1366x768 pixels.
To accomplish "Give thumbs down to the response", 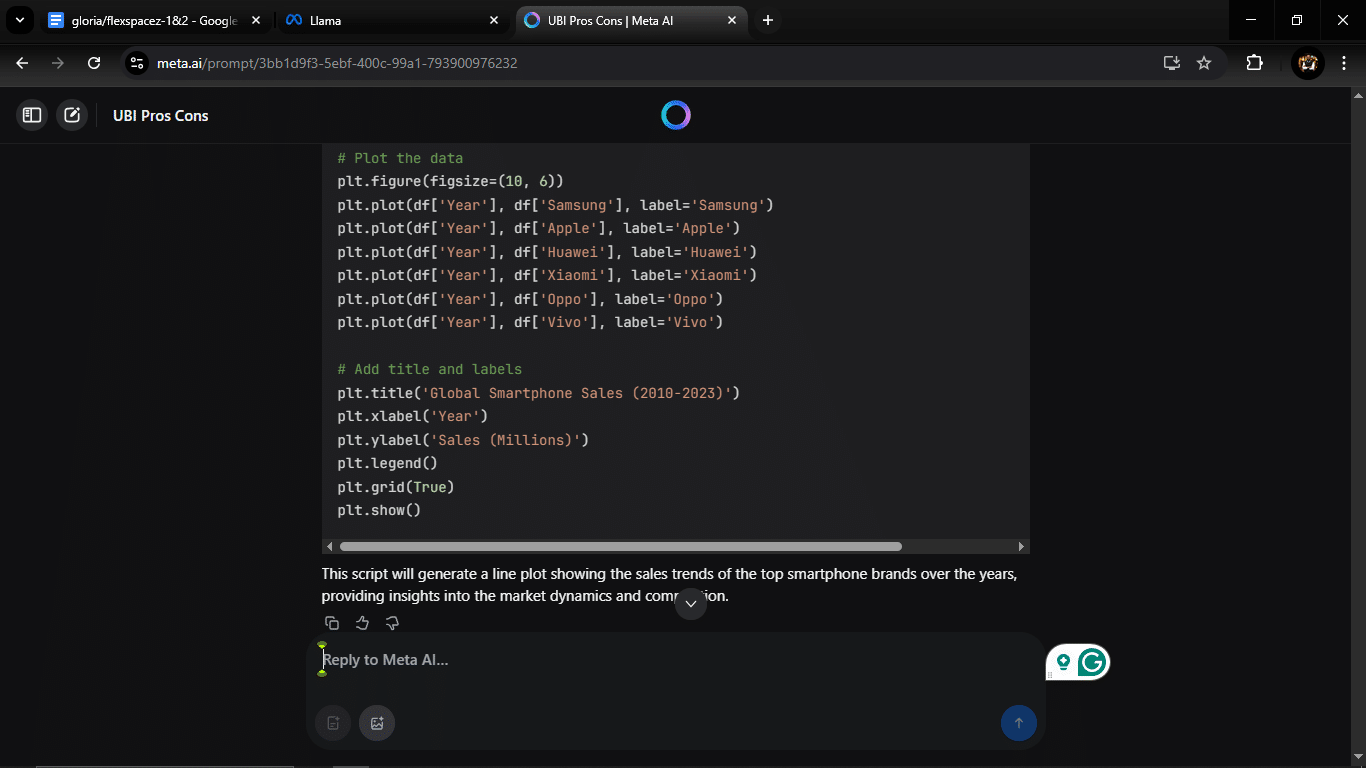I will tap(392, 623).
